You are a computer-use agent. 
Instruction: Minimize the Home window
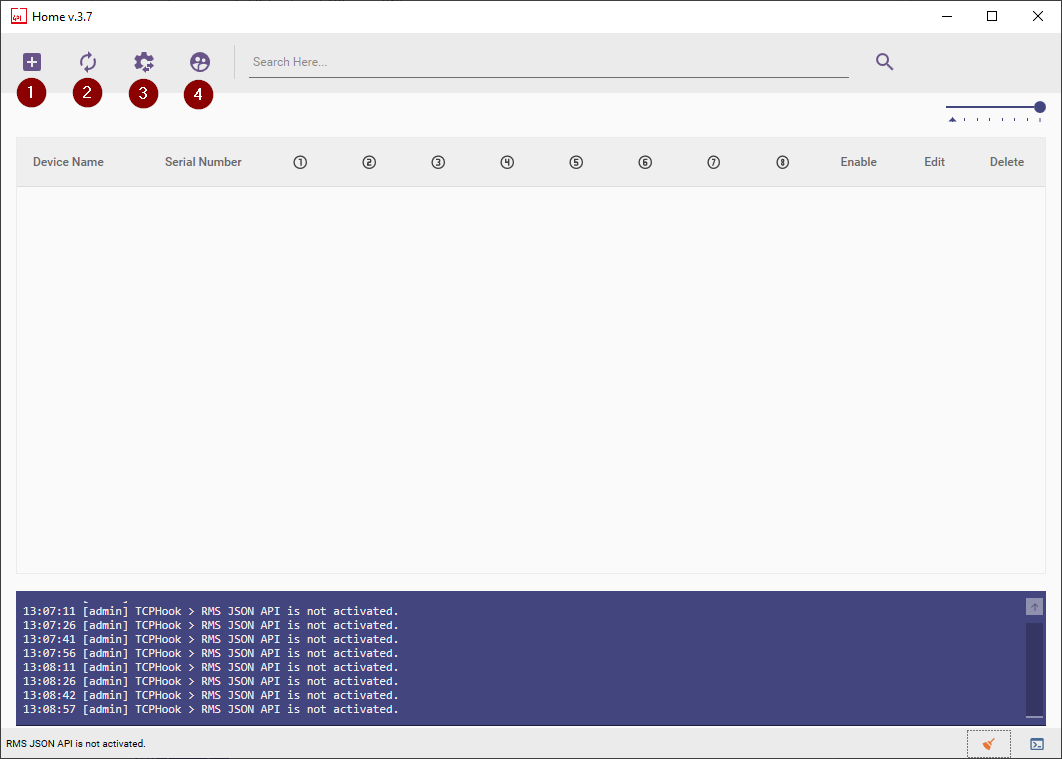point(947,16)
